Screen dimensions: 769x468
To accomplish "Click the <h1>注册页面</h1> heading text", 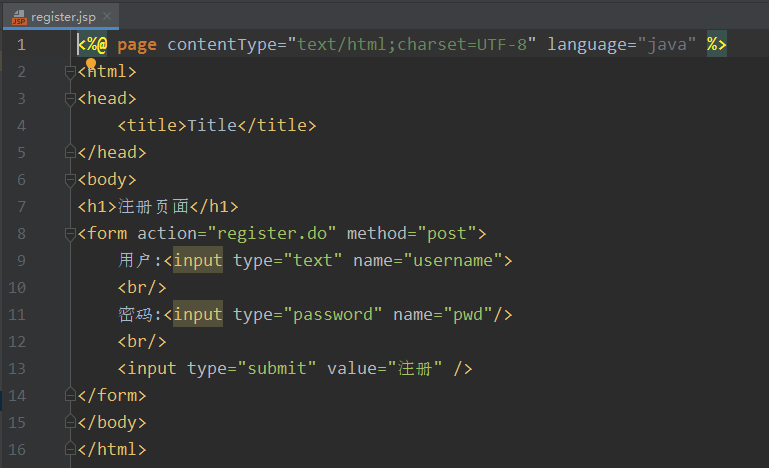I will 158,207.
